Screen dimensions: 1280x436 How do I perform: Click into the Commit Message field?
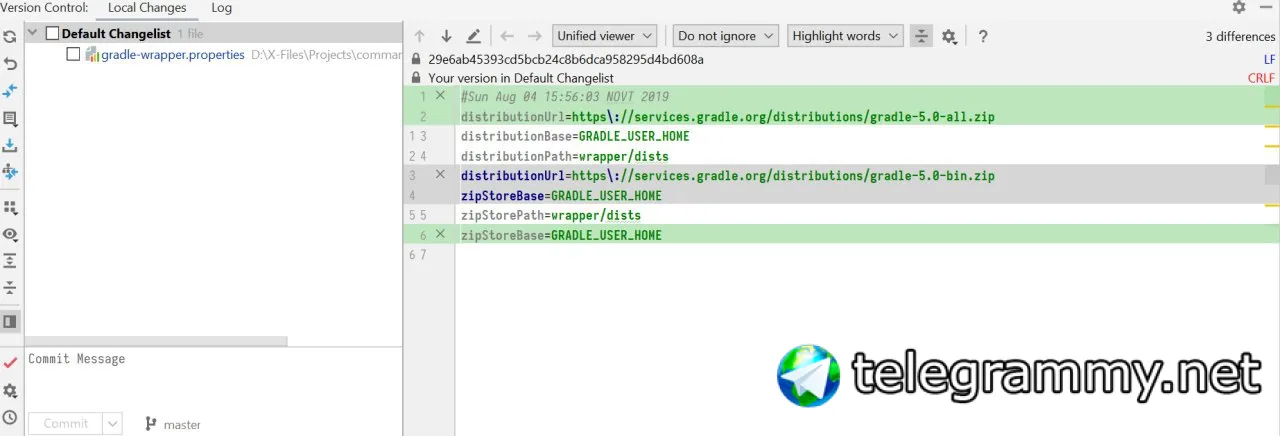(211, 378)
